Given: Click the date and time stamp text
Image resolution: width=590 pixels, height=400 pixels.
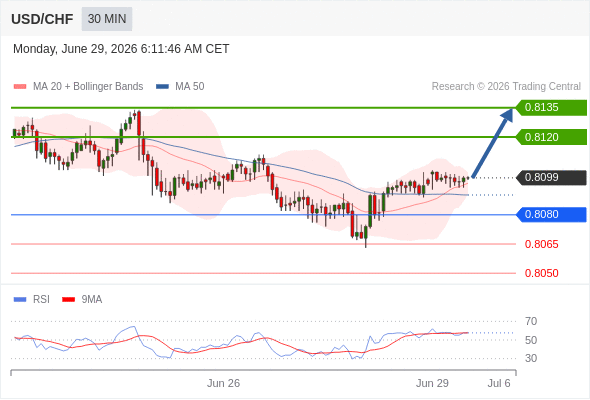Looking at the screenshot, I should (x=121, y=49).
